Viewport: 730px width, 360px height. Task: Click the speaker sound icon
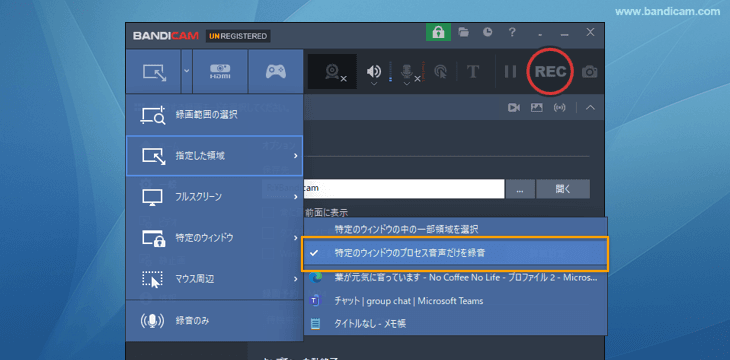373,71
